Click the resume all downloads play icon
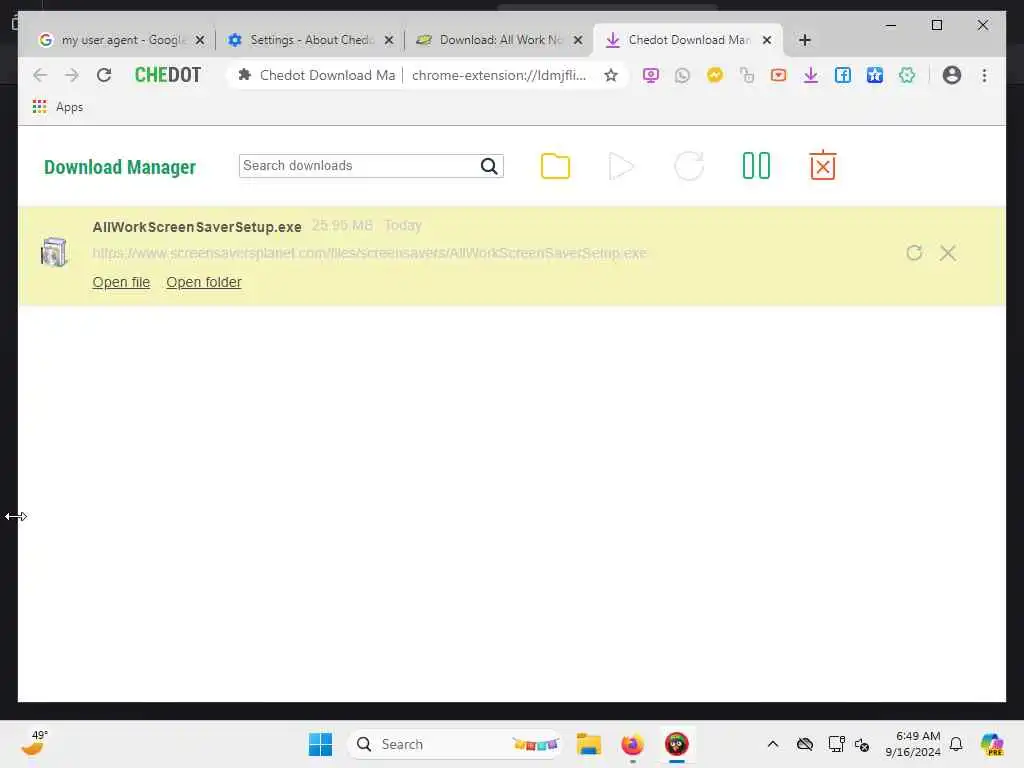The width and height of the screenshot is (1024, 768). [620, 166]
